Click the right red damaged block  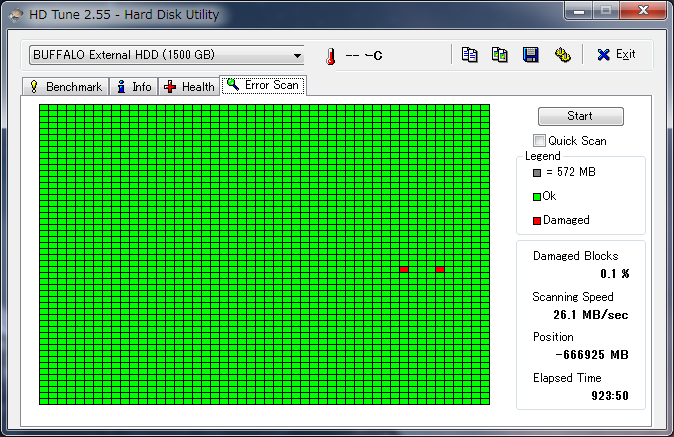(440, 269)
